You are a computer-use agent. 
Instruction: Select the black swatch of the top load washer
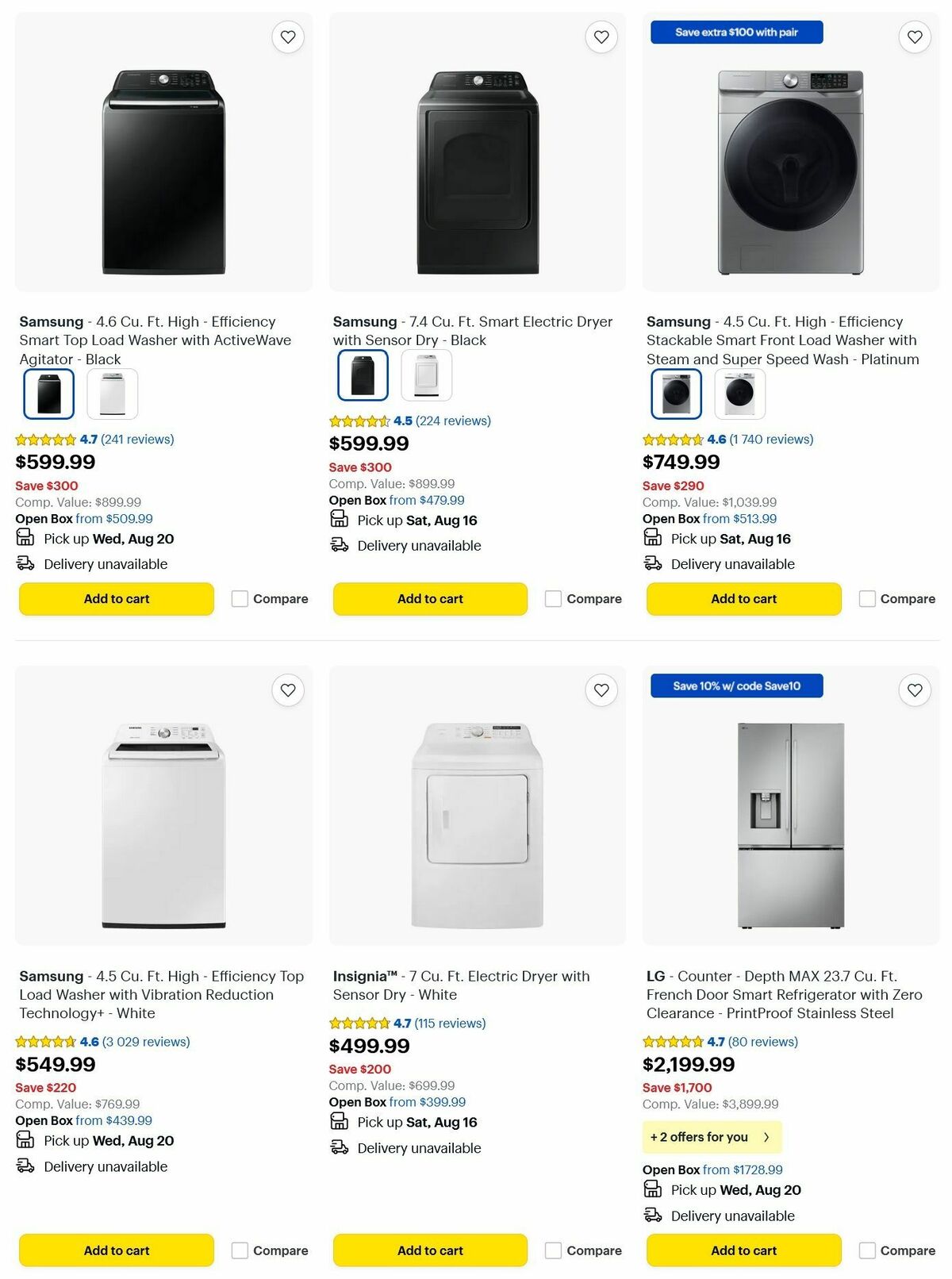pyautogui.click(x=48, y=394)
